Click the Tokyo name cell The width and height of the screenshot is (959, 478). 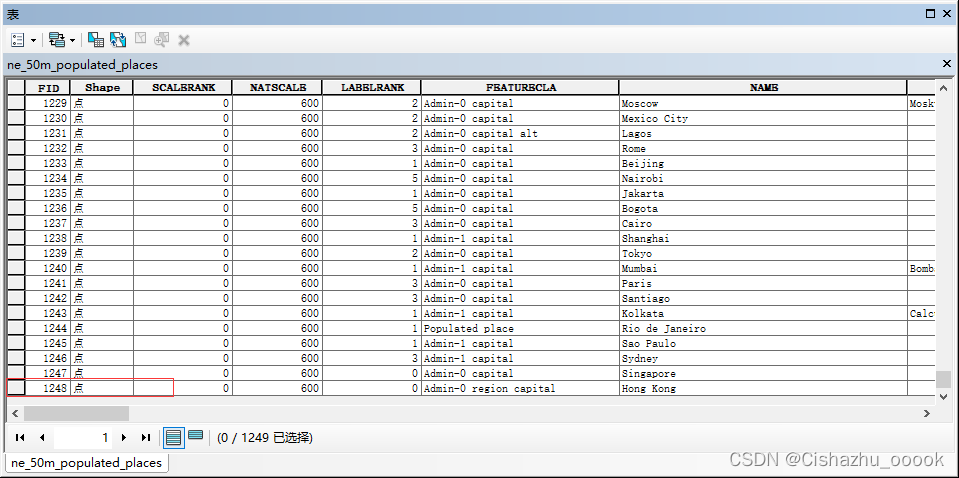(763, 253)
